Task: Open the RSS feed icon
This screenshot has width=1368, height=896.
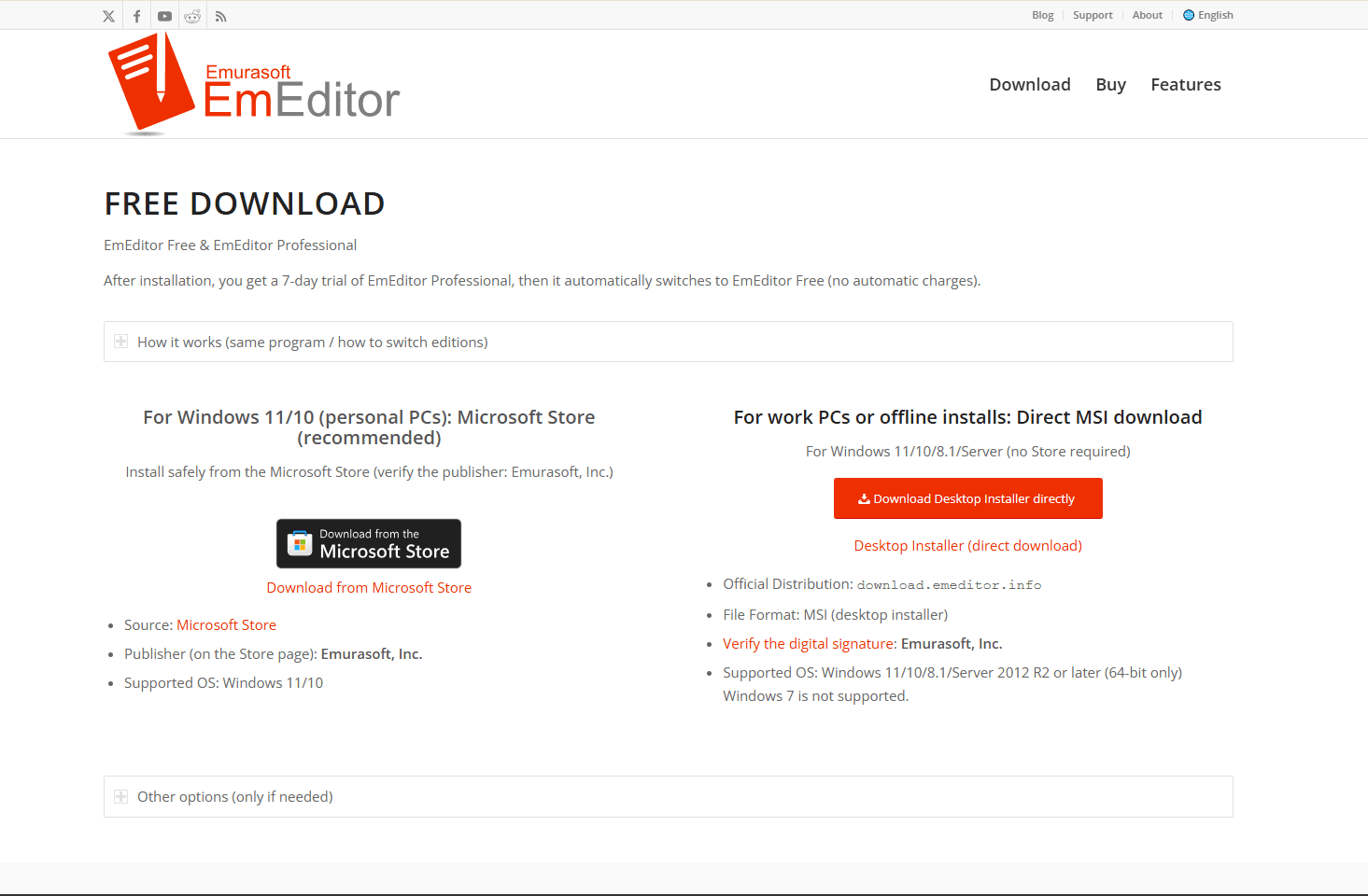Action: coord(220,16)
